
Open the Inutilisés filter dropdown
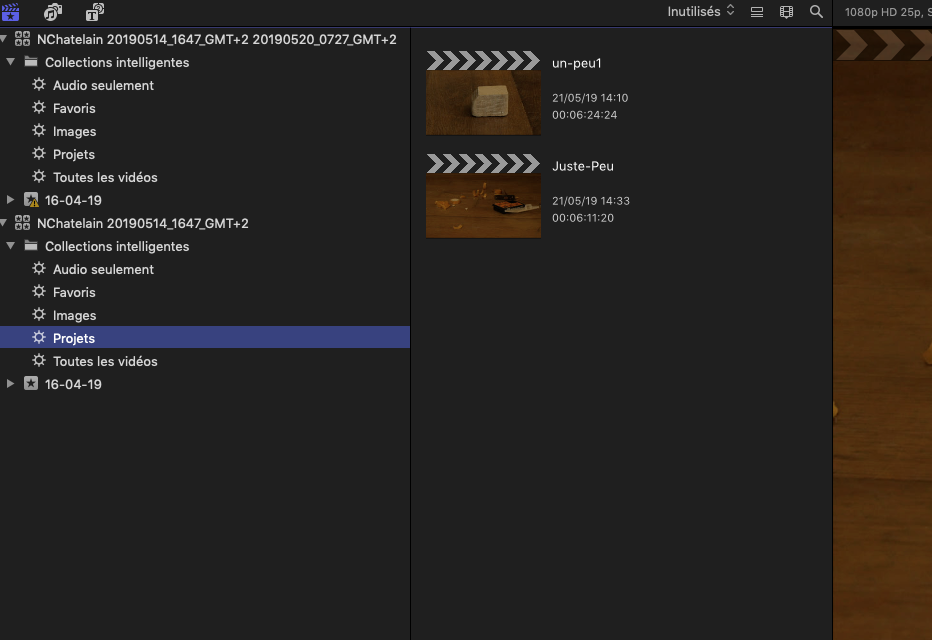point(700,11)
